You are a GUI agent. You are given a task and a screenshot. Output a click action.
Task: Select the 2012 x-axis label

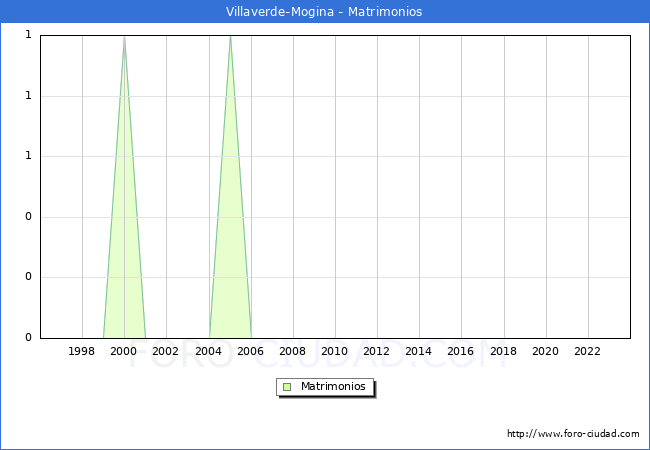[x=376, y=351]
